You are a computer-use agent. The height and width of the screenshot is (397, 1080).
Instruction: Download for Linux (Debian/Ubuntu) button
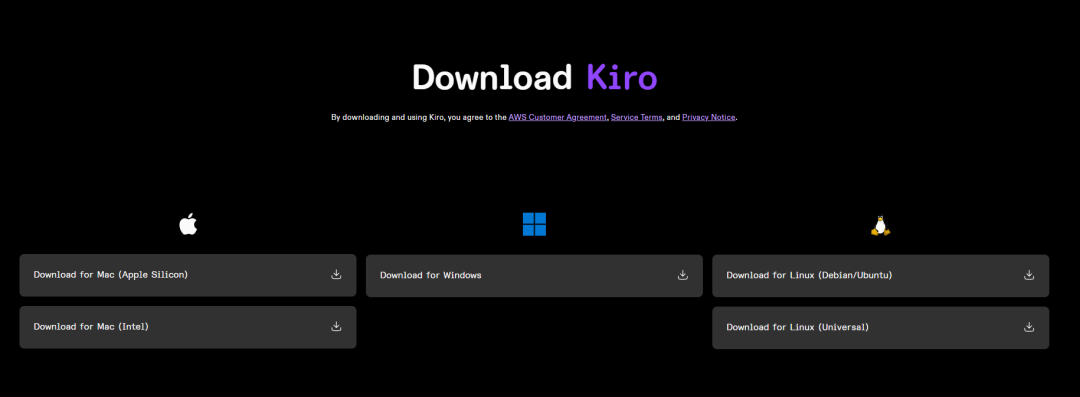[x=880, y=276]
